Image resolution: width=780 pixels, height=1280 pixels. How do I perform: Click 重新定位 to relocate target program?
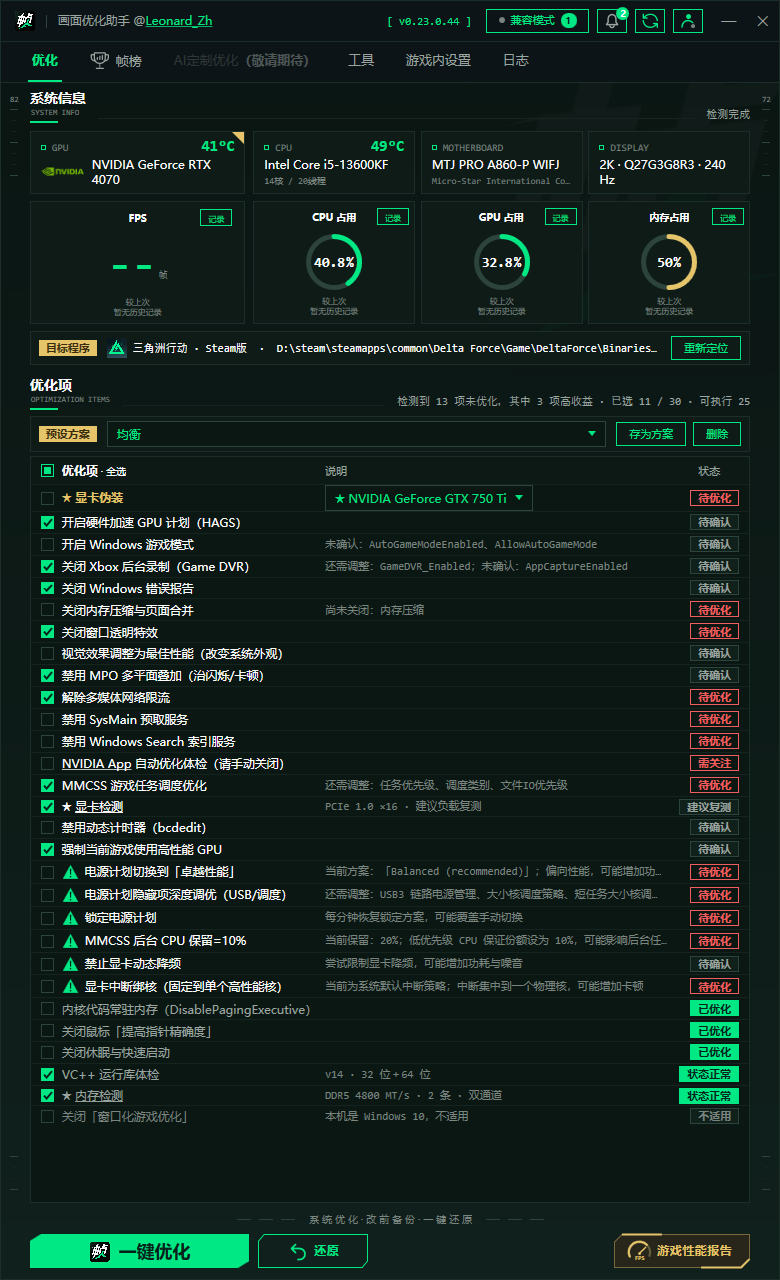(706, 348)
